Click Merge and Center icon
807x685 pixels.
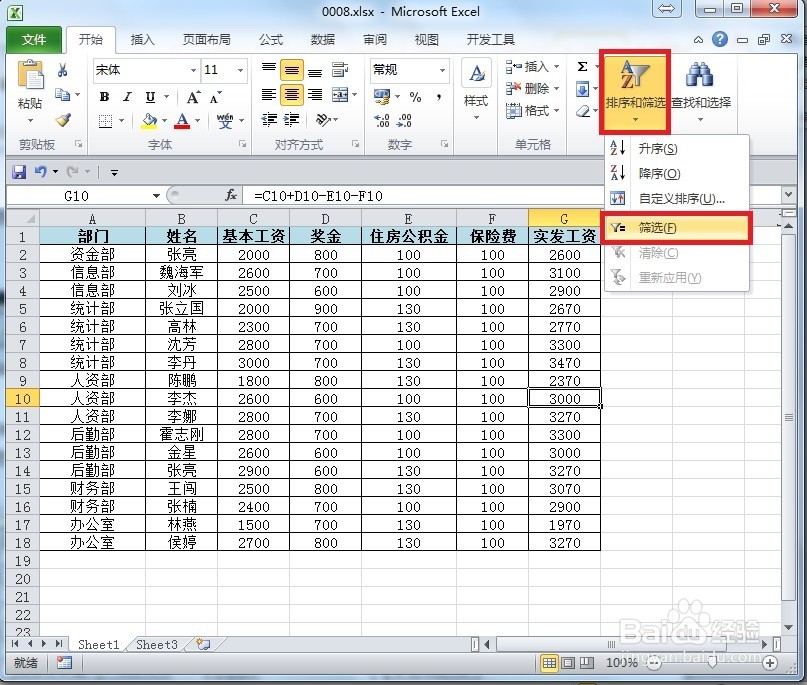(x=340, y=95)
